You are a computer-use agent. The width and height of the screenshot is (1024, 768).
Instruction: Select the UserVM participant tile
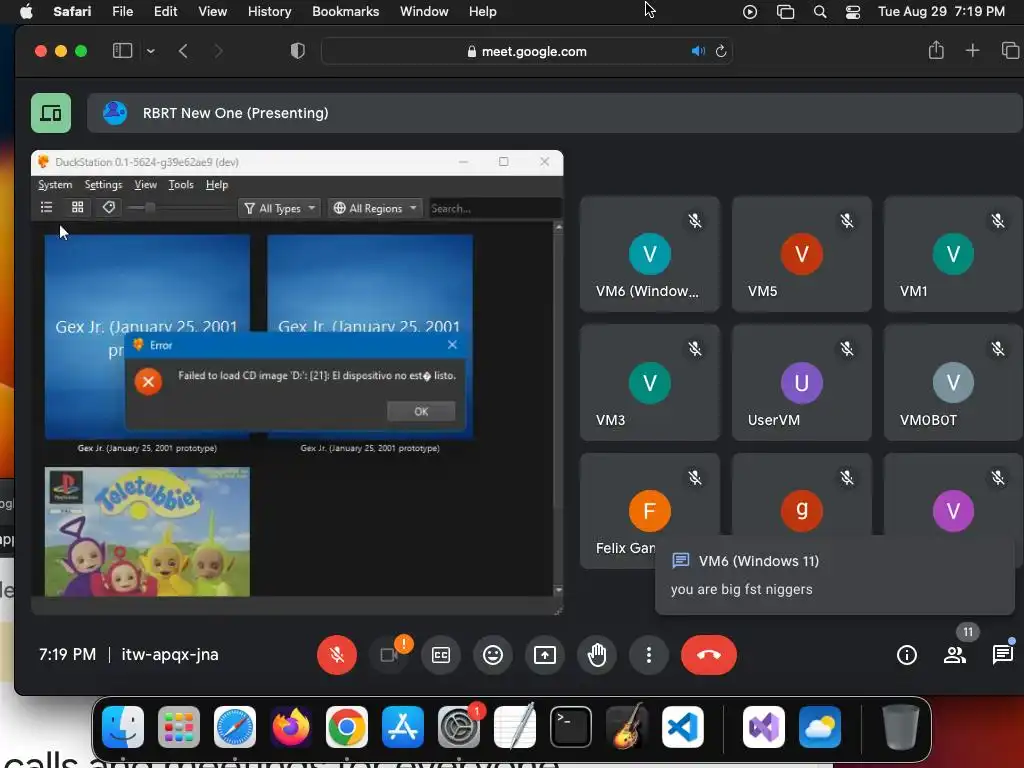click(x=801, y=383)
